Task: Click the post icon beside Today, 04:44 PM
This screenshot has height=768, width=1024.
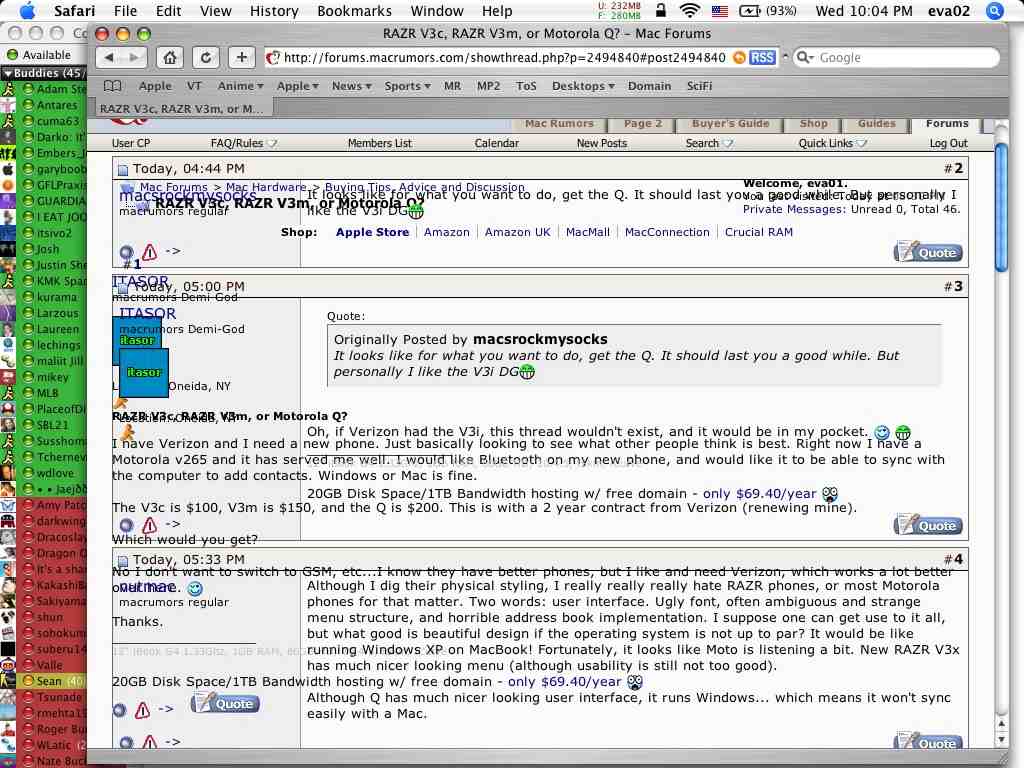Action: coord(123,170)
